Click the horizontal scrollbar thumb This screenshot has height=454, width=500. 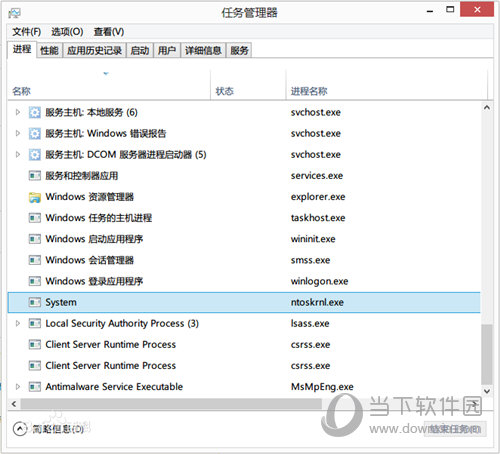point(171,404)
